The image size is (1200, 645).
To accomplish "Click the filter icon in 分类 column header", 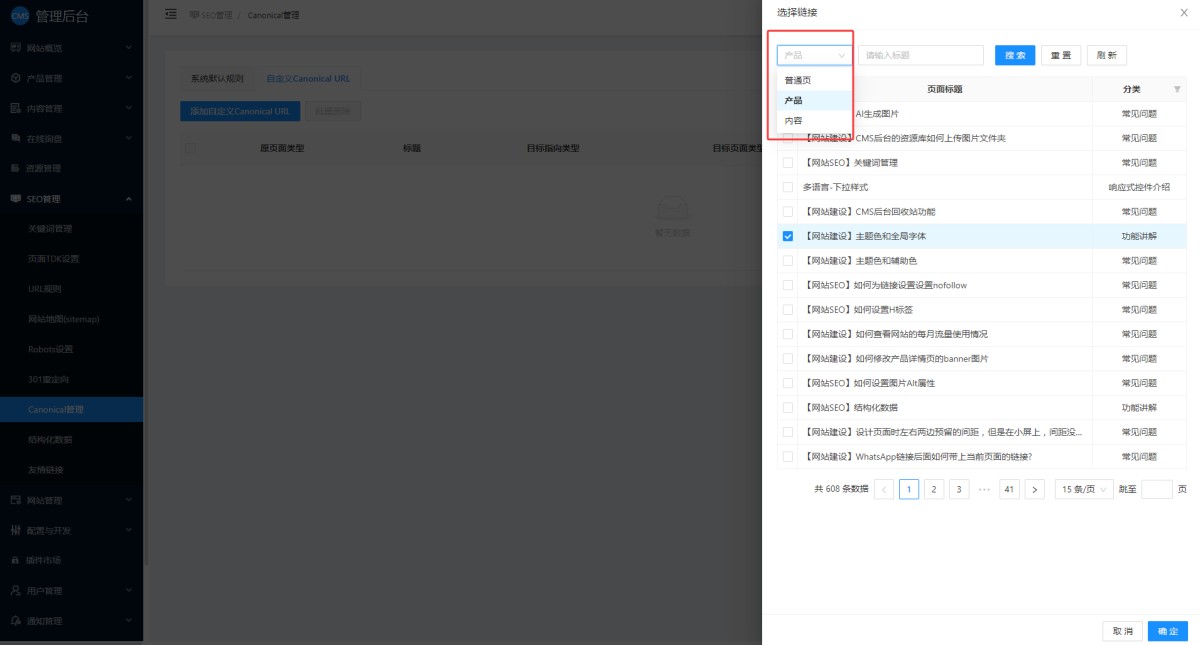I will [x=1176, y=89].
